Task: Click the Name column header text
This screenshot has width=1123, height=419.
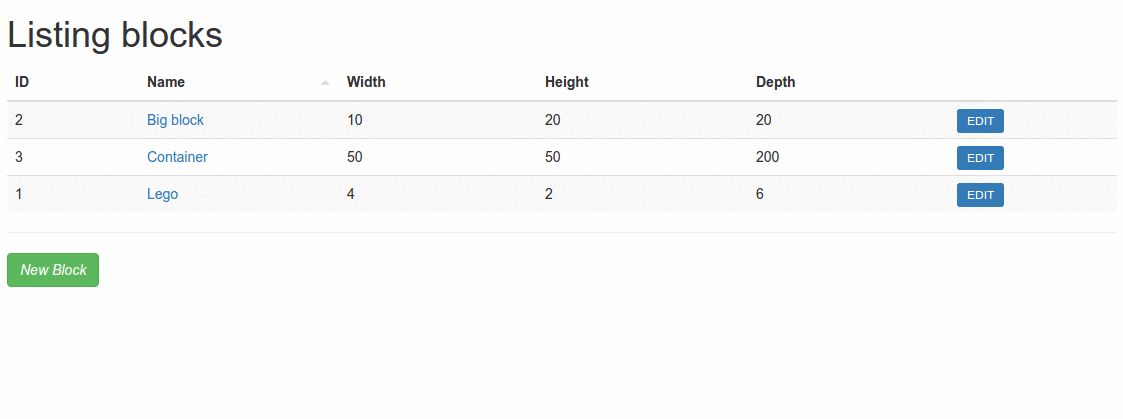Action: pos(166,82)
